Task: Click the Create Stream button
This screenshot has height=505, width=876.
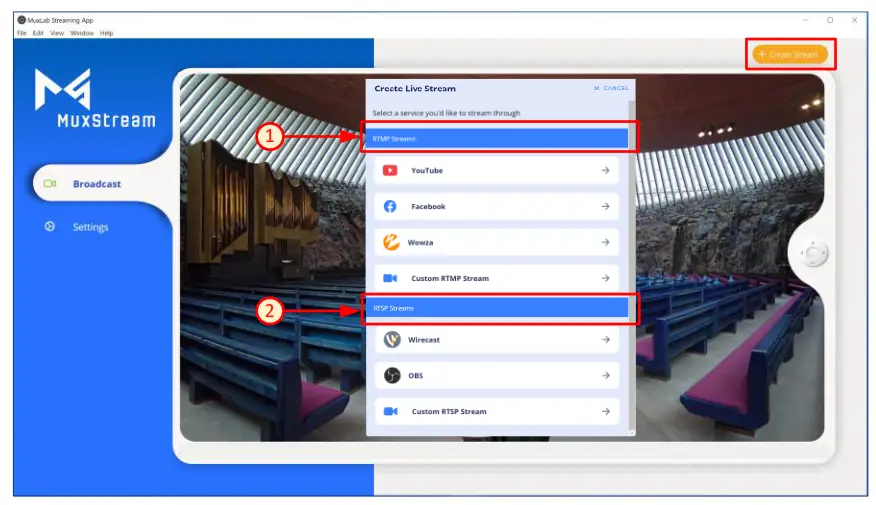Action: point(790,54)
